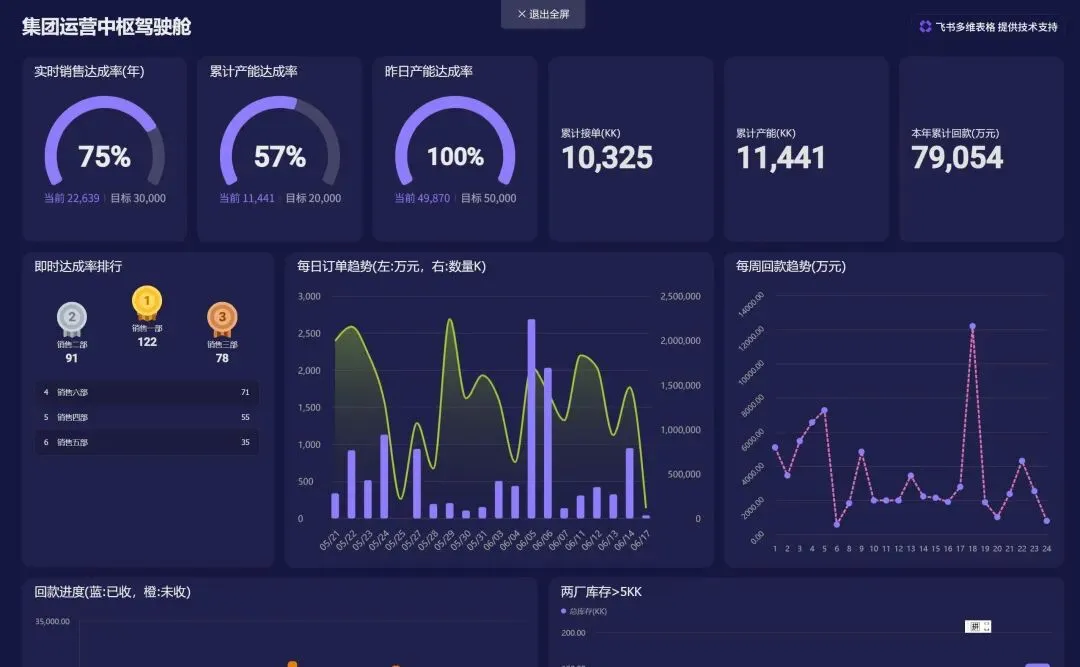This screenshot has height=667, width=1080.
Task: Click the 57% cumulative capacity gauge
Action: (280, 141)
